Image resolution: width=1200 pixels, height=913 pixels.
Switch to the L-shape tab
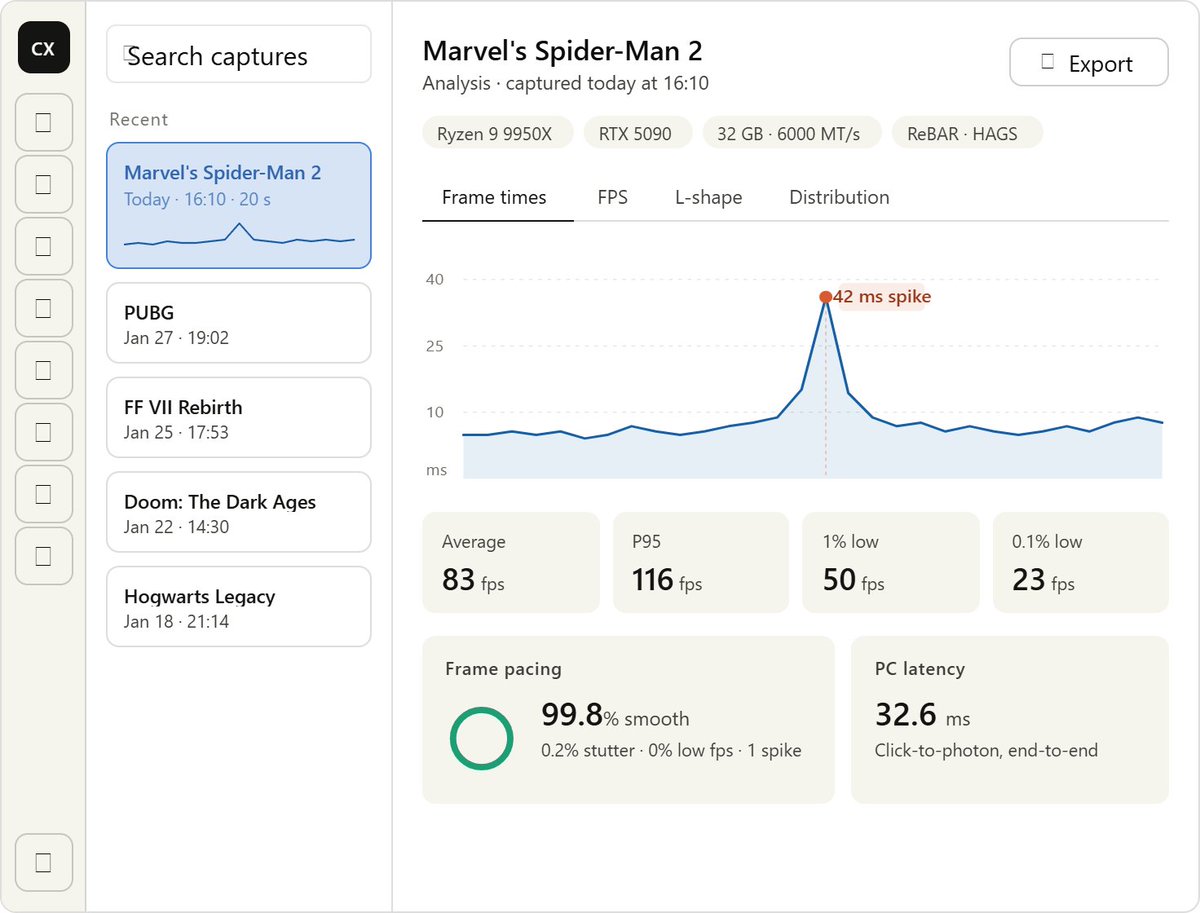[709, 197]
